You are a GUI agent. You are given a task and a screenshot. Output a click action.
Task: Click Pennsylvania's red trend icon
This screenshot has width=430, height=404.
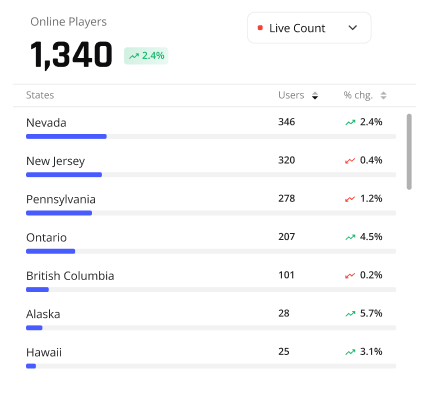(350, 199)
